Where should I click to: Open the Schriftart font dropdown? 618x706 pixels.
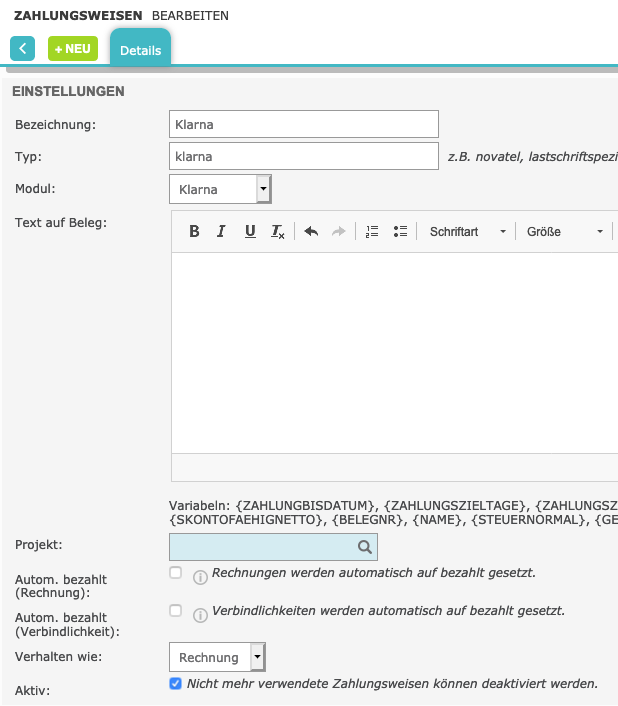pos(468,231)
